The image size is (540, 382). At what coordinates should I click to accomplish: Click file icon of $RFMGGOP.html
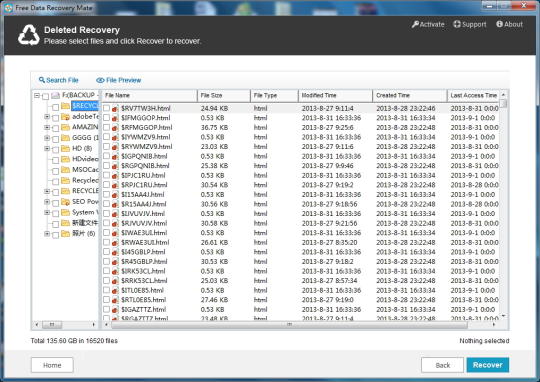115,128
